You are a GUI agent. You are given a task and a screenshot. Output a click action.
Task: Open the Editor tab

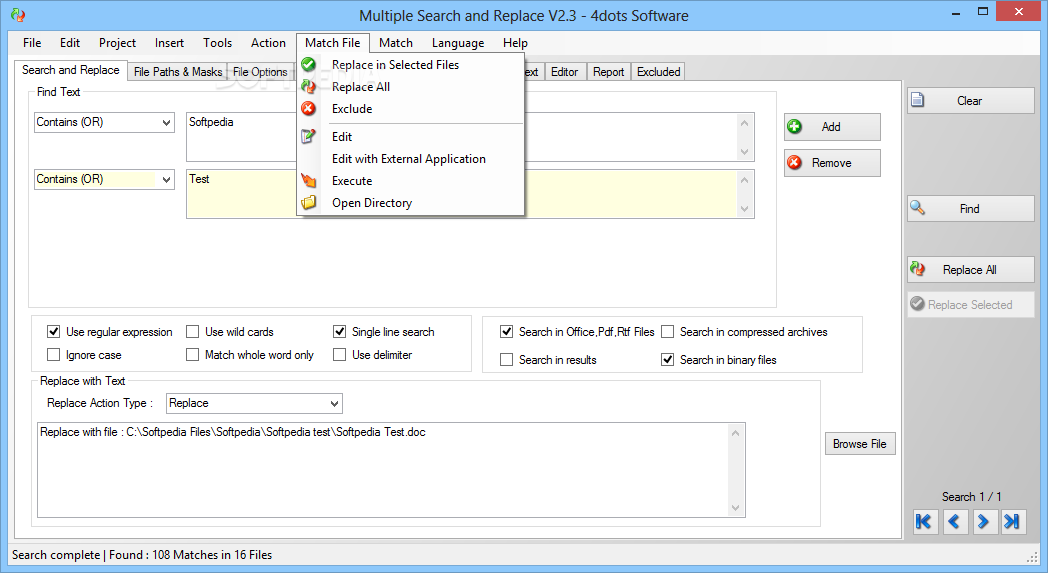click(x=564, y=72)
